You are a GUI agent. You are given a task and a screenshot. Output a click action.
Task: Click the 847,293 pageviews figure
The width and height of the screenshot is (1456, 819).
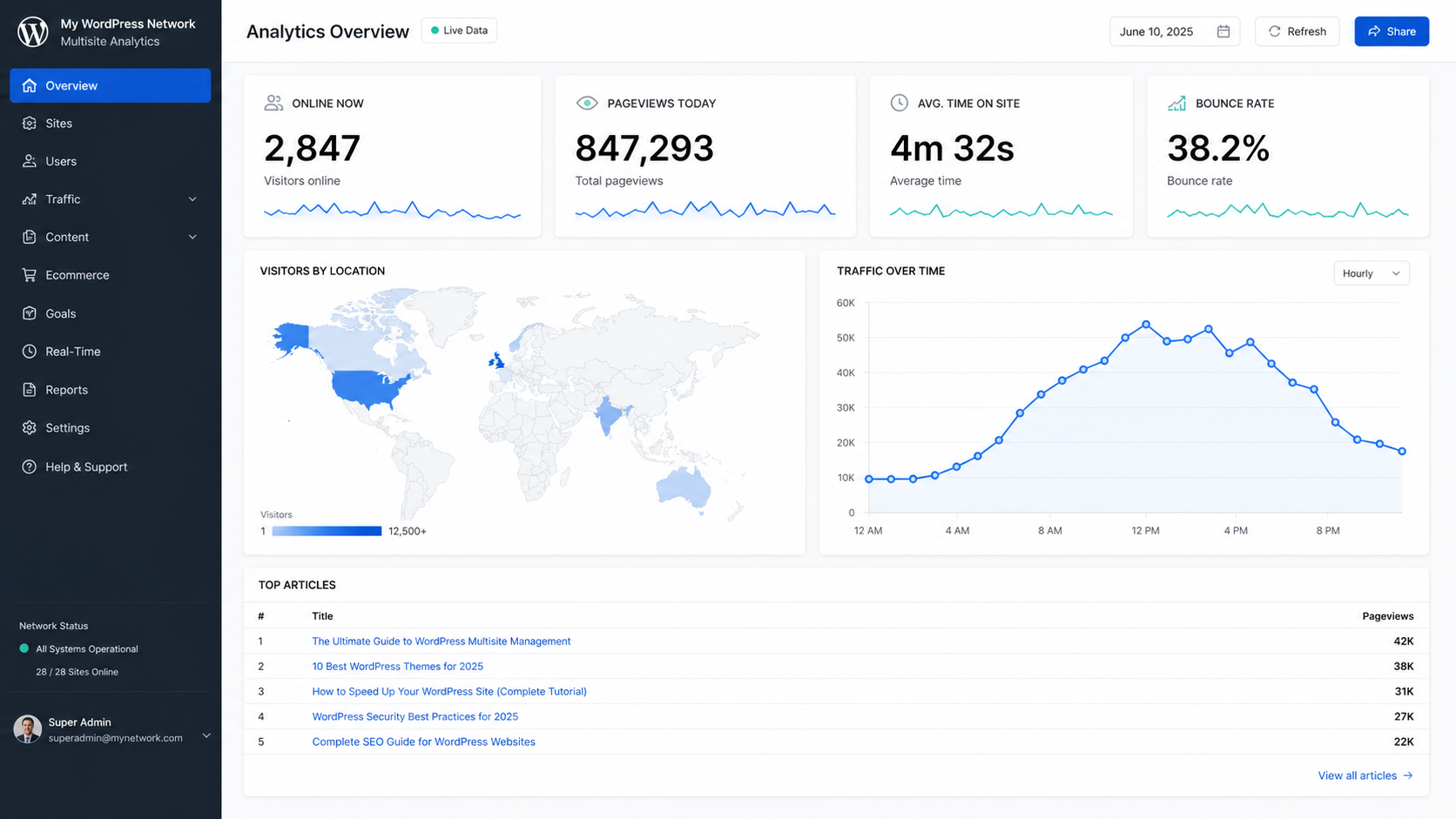tap(644, 149)
